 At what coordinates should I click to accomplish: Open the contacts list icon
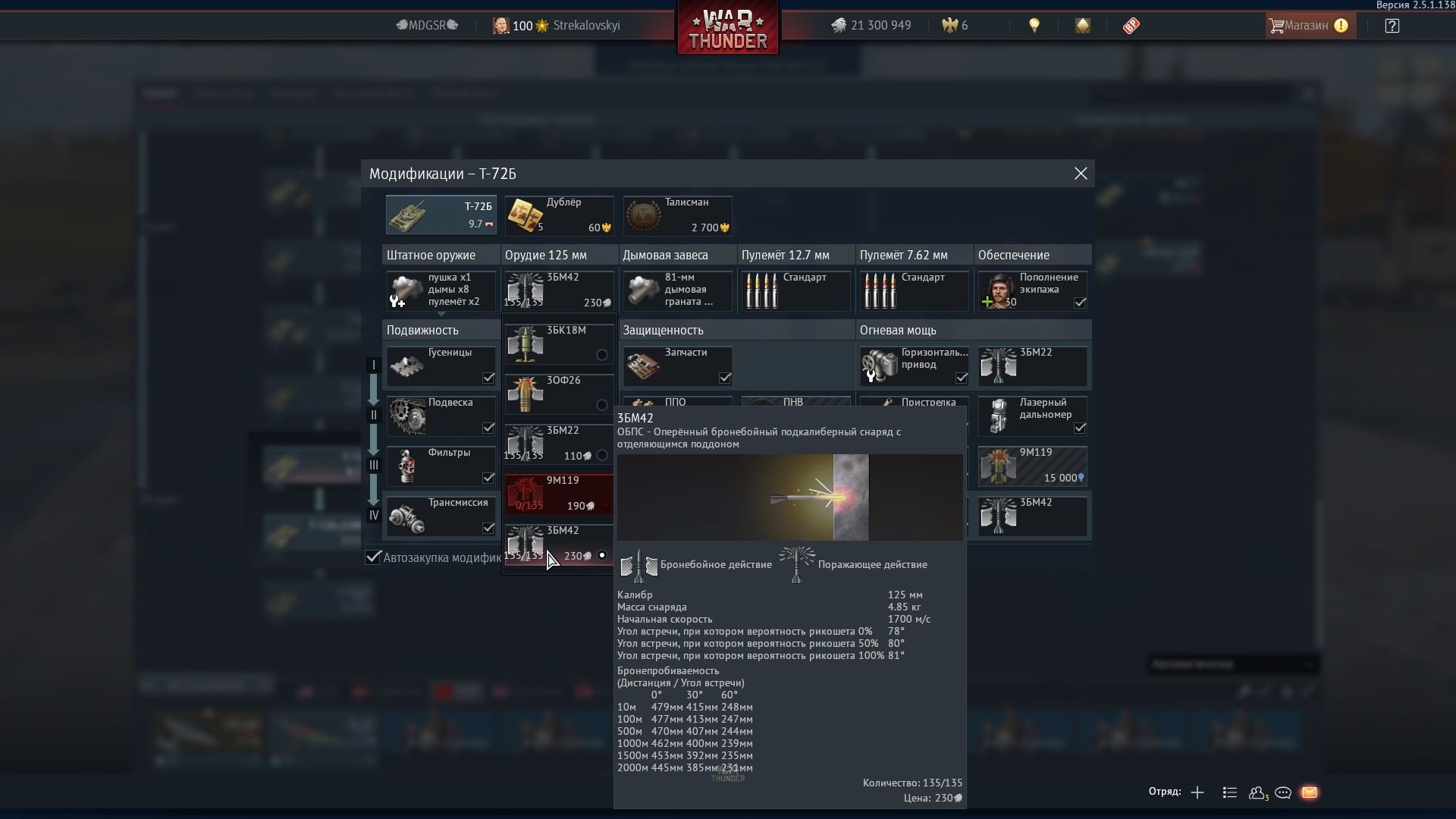1230,792
